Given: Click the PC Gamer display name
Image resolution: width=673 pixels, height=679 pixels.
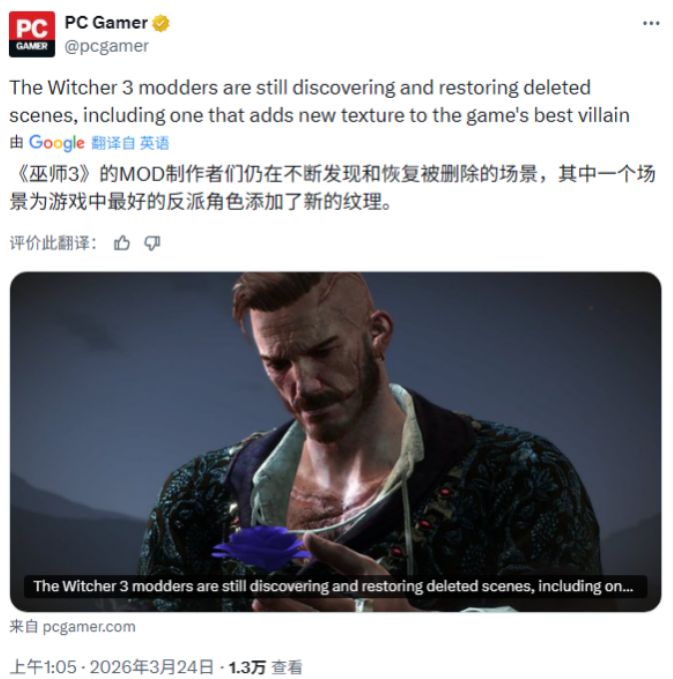Looking at the screenshot, I should pyautogui.click(x=106, y=23).
